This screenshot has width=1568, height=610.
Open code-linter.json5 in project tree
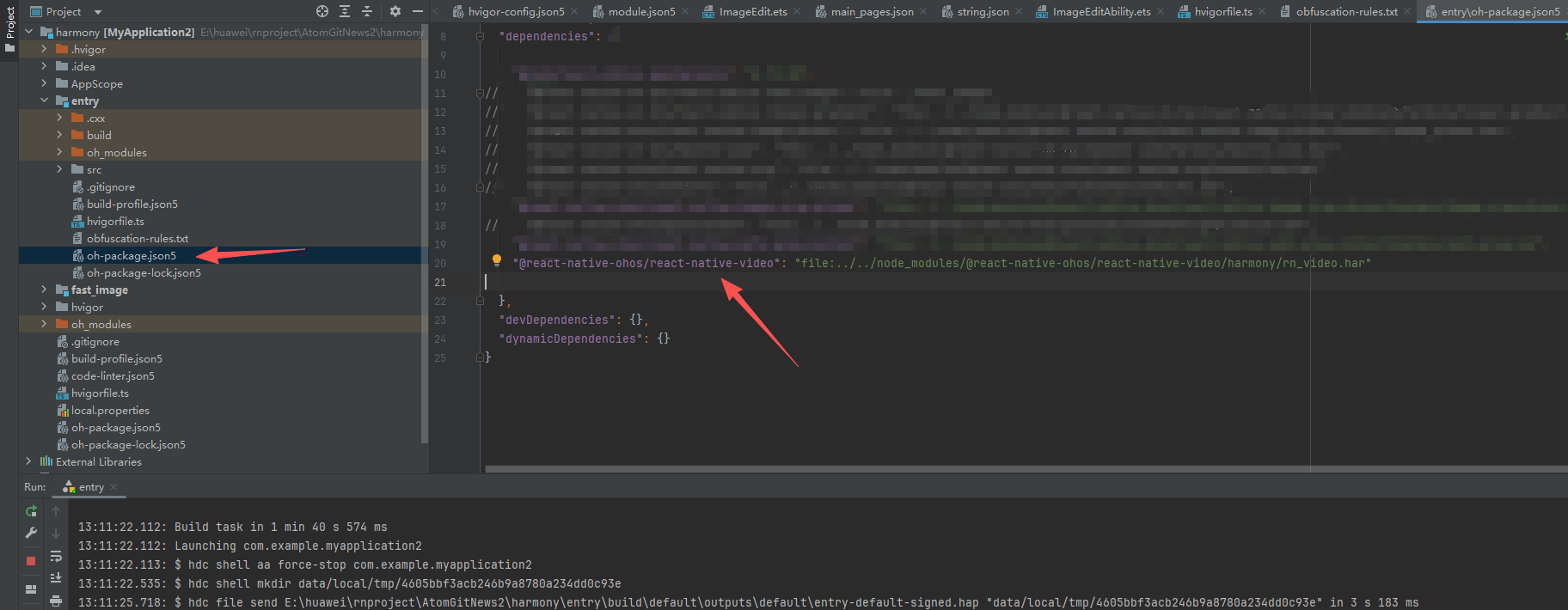[x=113, y=375]
